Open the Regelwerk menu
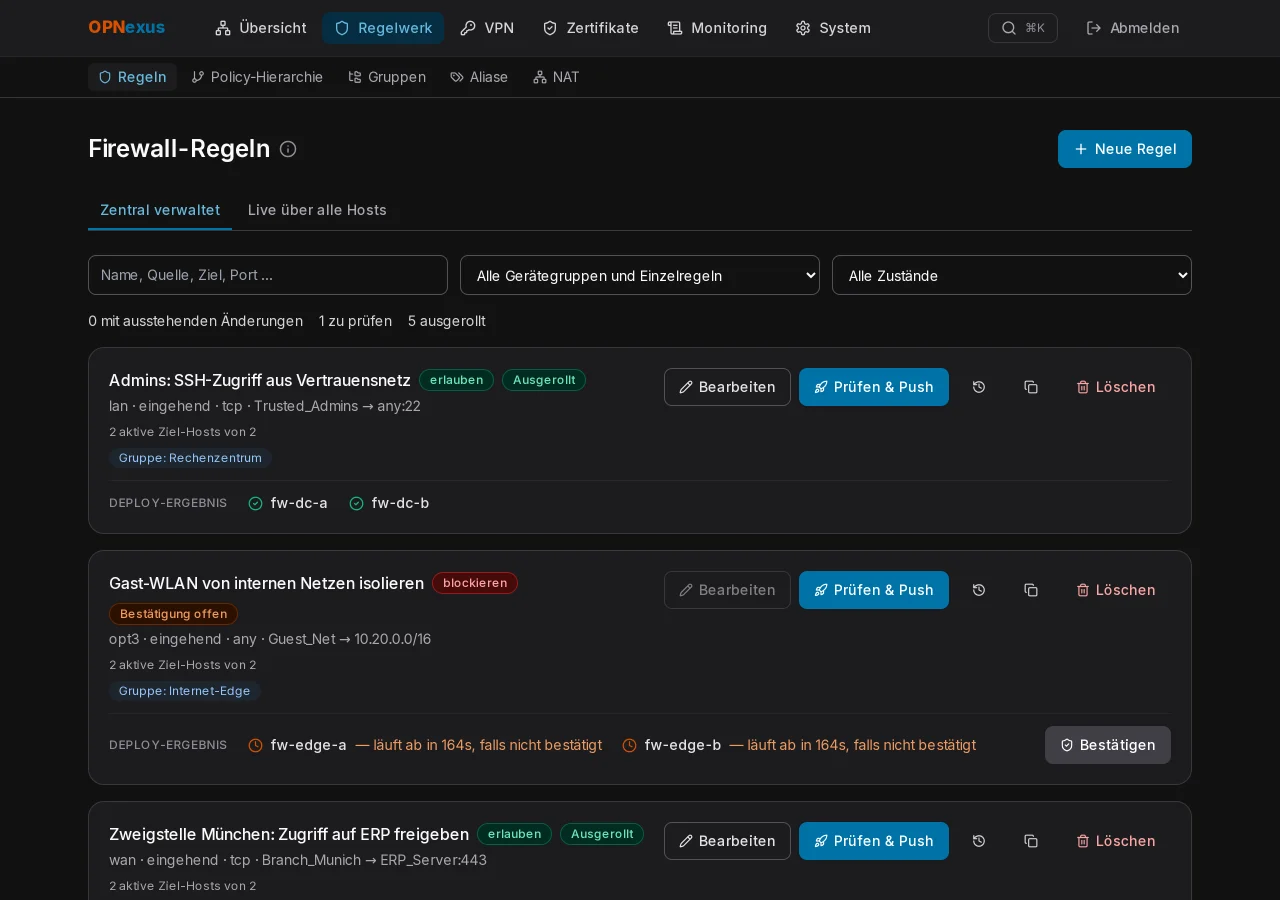 [x=383, y=28]
